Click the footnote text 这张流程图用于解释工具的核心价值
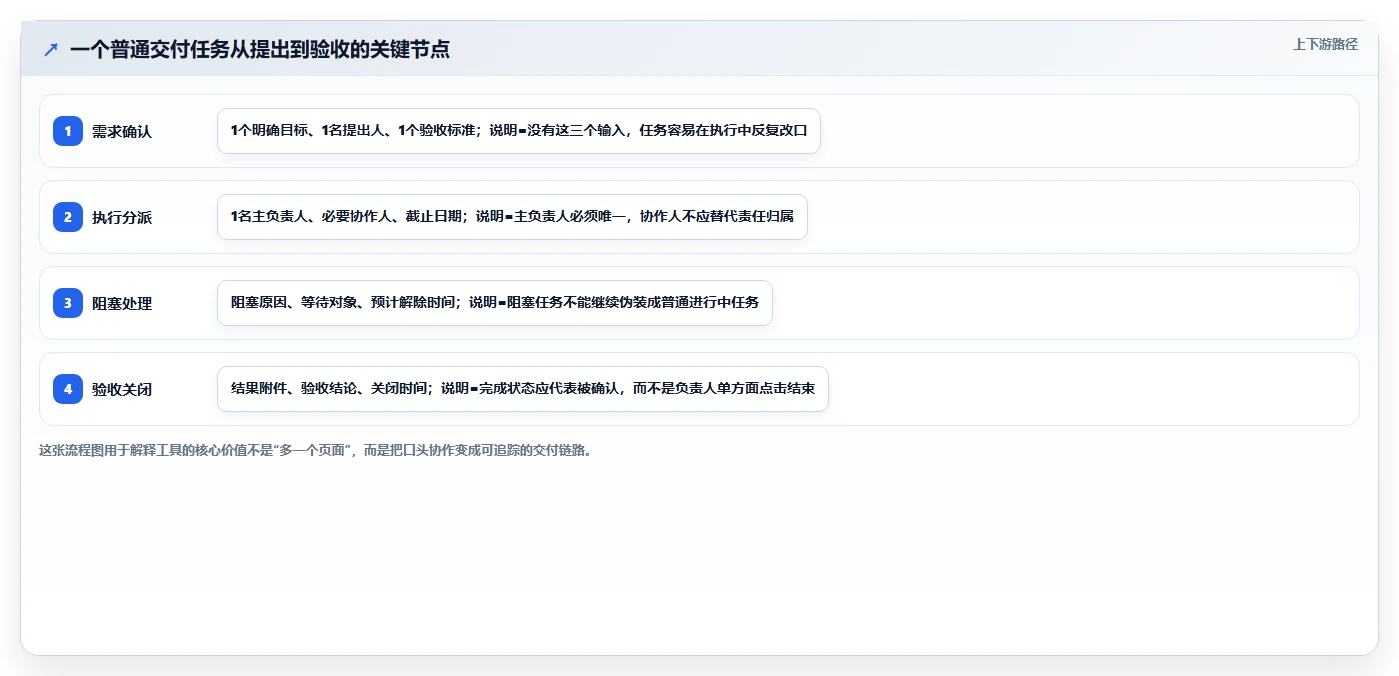This screenshot has height=676, width=1399. point(315,450)
